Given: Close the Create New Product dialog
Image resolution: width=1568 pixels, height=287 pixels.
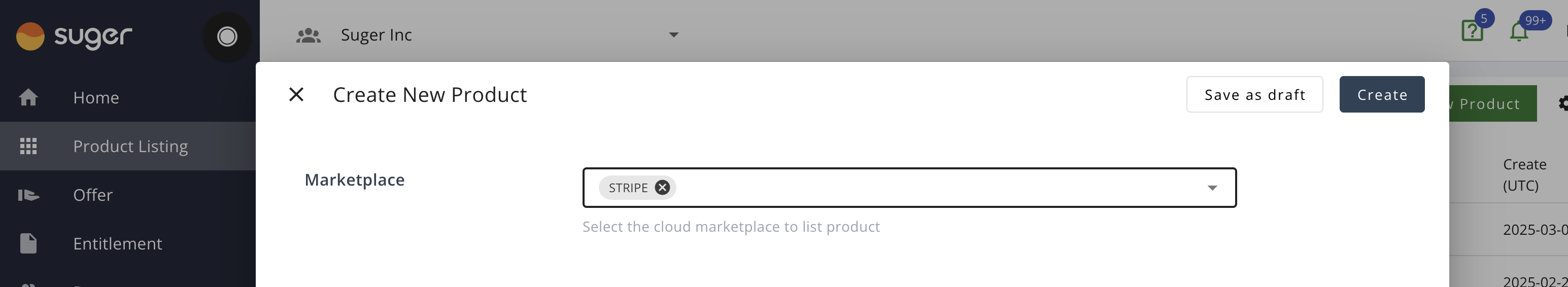Looking at the screenshot, I should 296,94.
